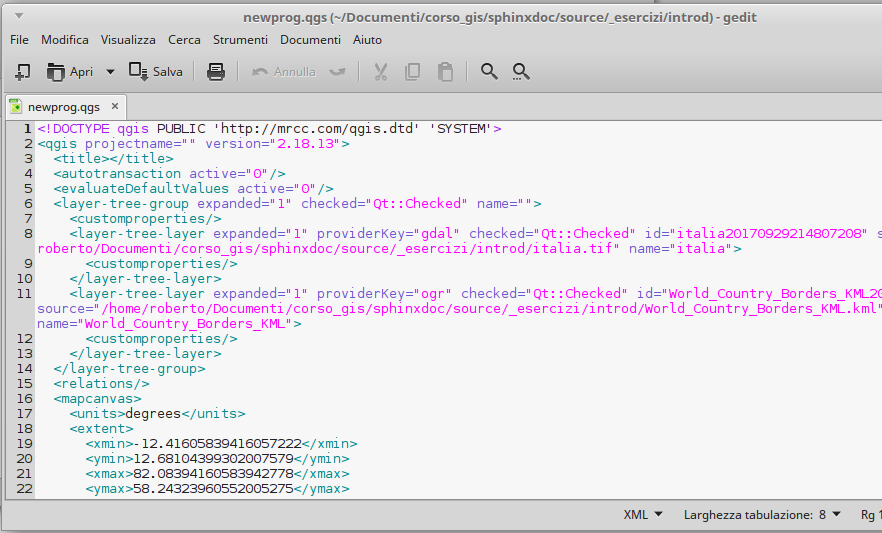This screenshot has height=533, width=882.
Task: Click version="2.18.13" on line 2
Action: pyautogui.click(x=272, y=144)
